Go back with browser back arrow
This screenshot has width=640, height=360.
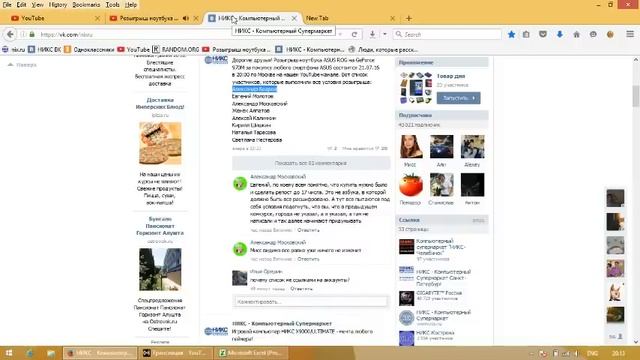(x=10, y=34)
